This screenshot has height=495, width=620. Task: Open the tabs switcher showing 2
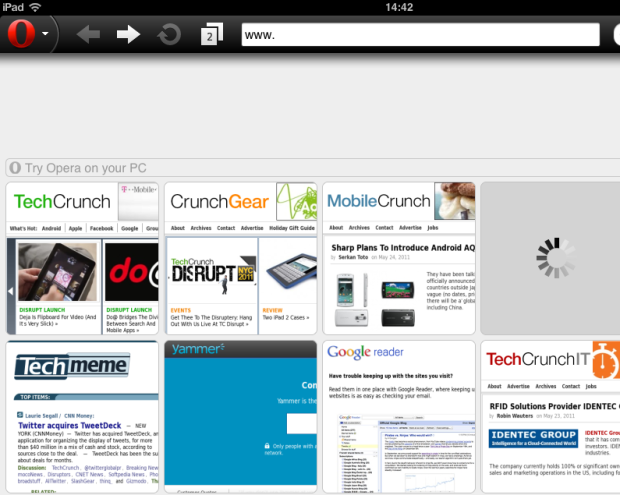pos(212,34)
